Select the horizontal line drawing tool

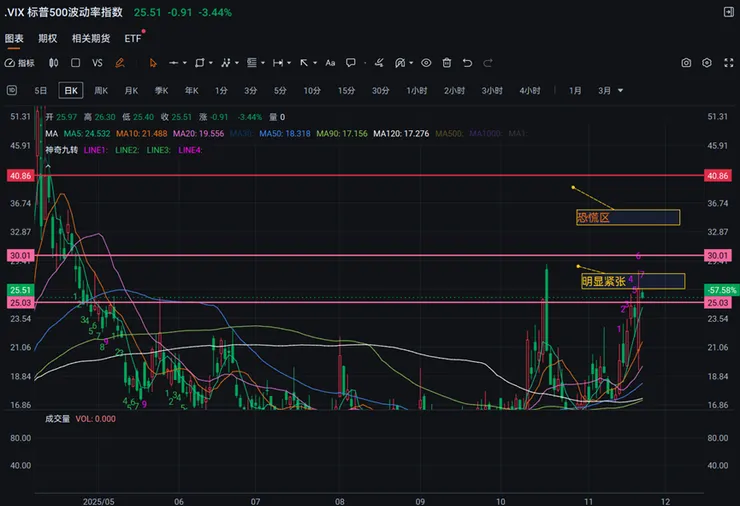(174, 63)
